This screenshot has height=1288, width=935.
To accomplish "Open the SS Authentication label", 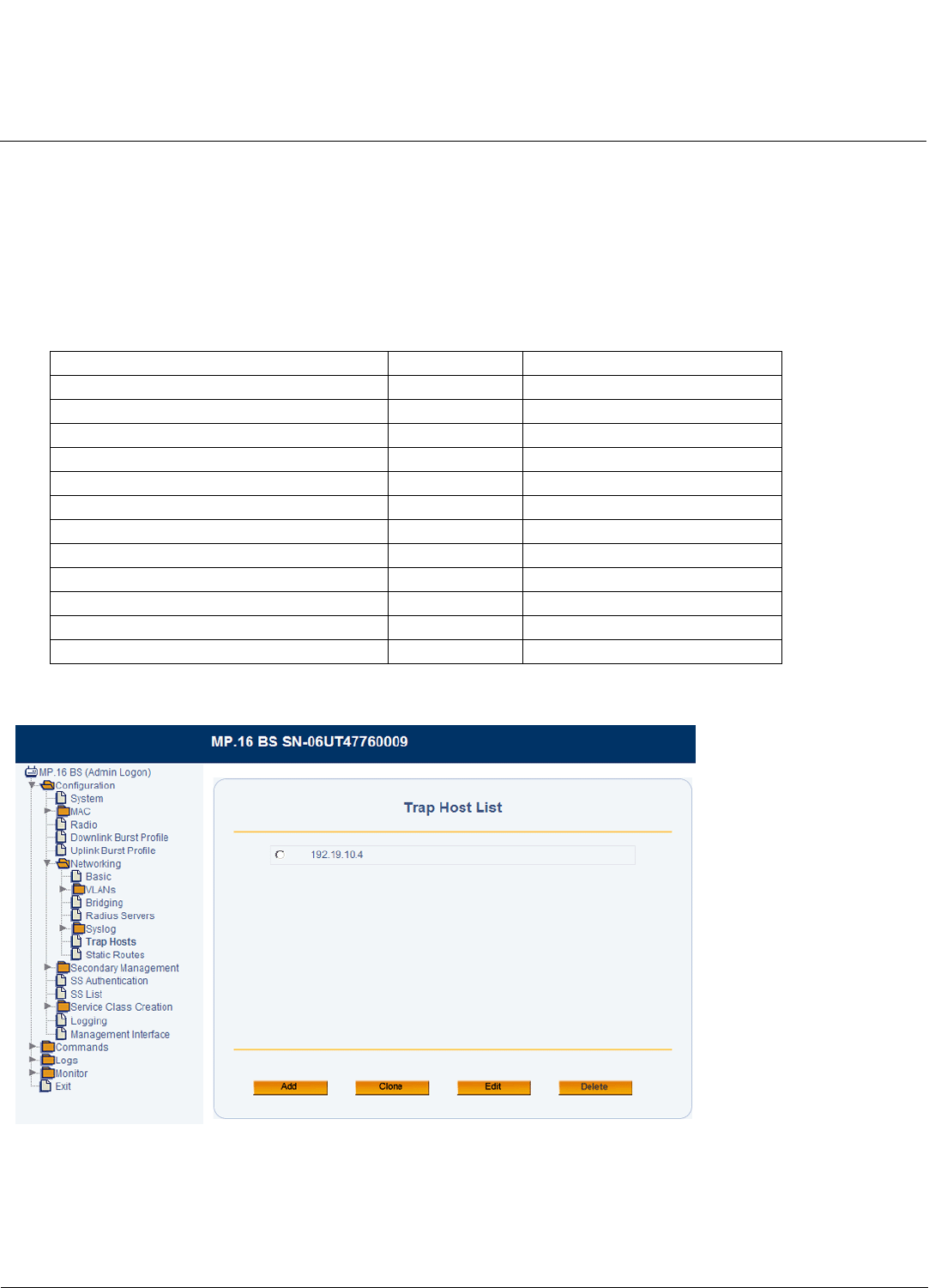I will 109,981.
